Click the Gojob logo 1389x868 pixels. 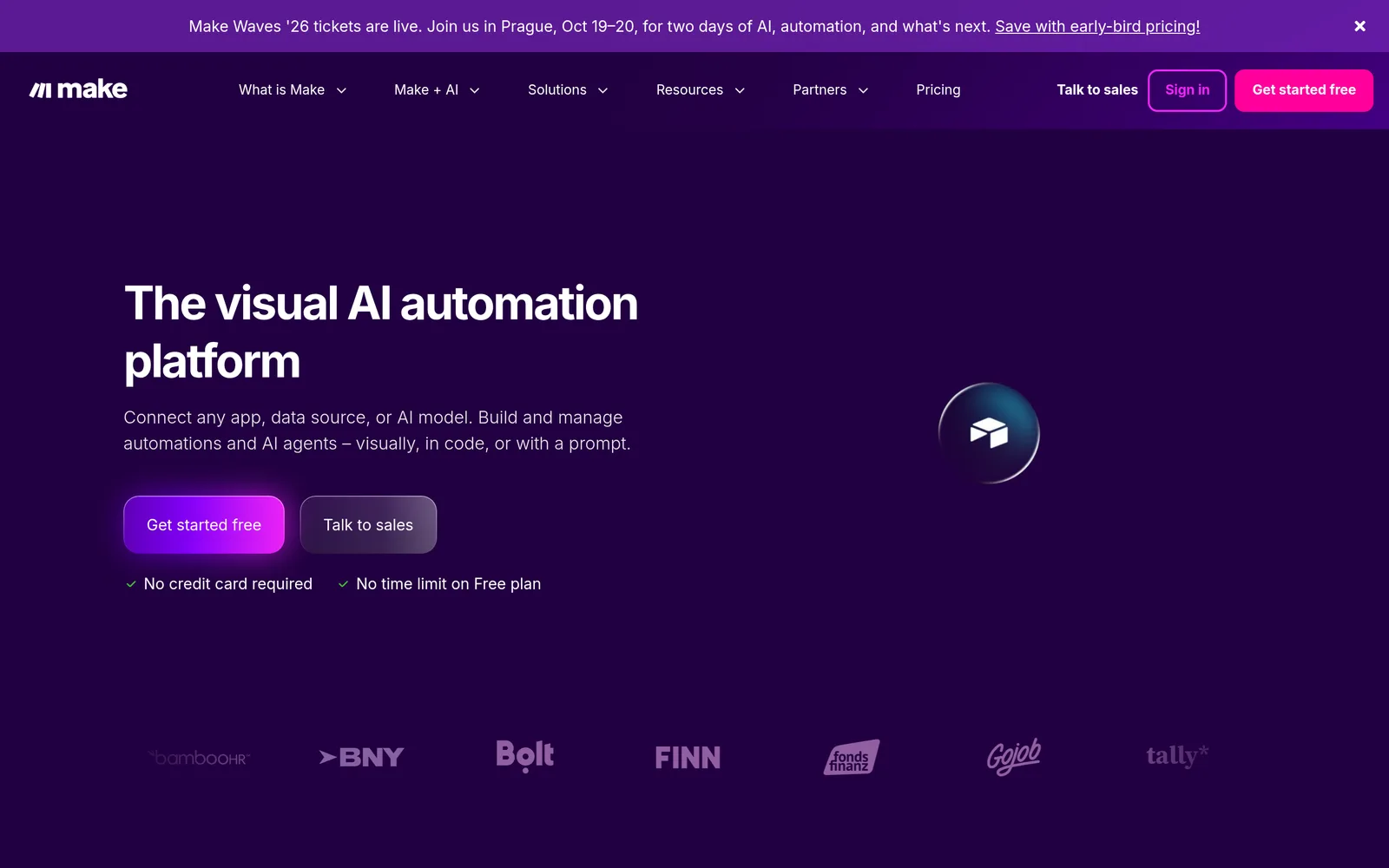coord(1013,757)
